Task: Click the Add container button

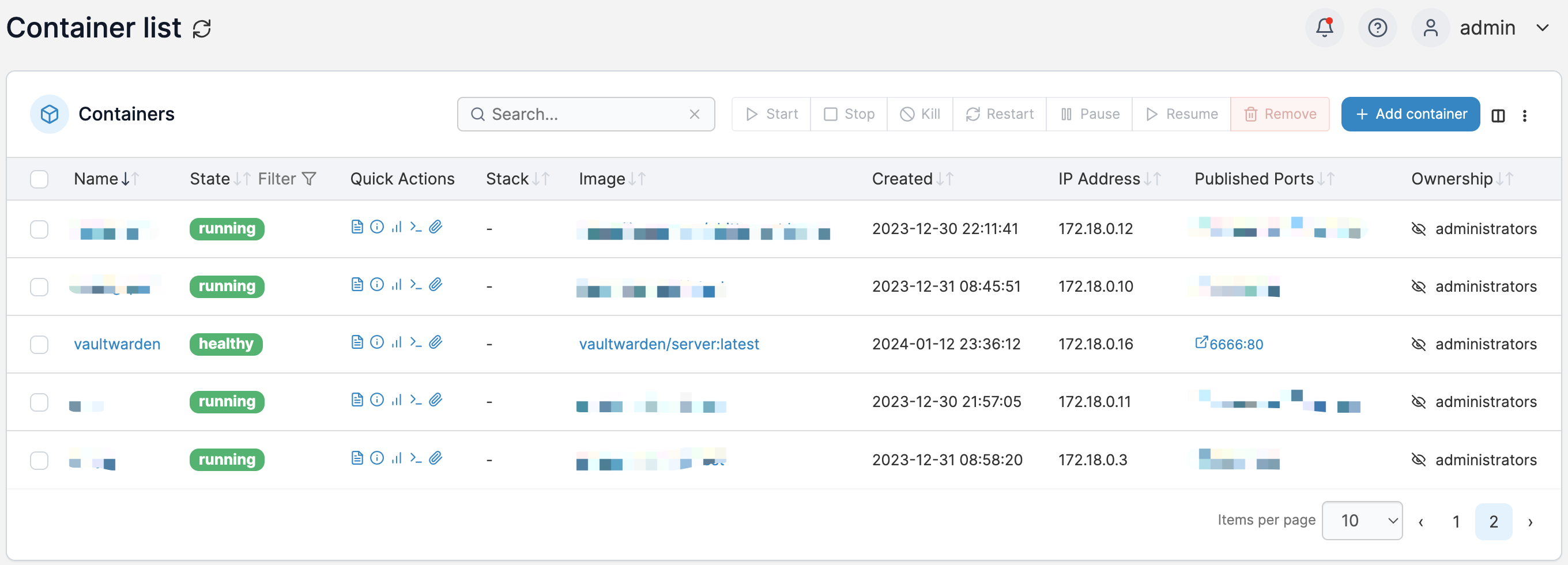Action: pyautogui.click(x=1409, y=115)
